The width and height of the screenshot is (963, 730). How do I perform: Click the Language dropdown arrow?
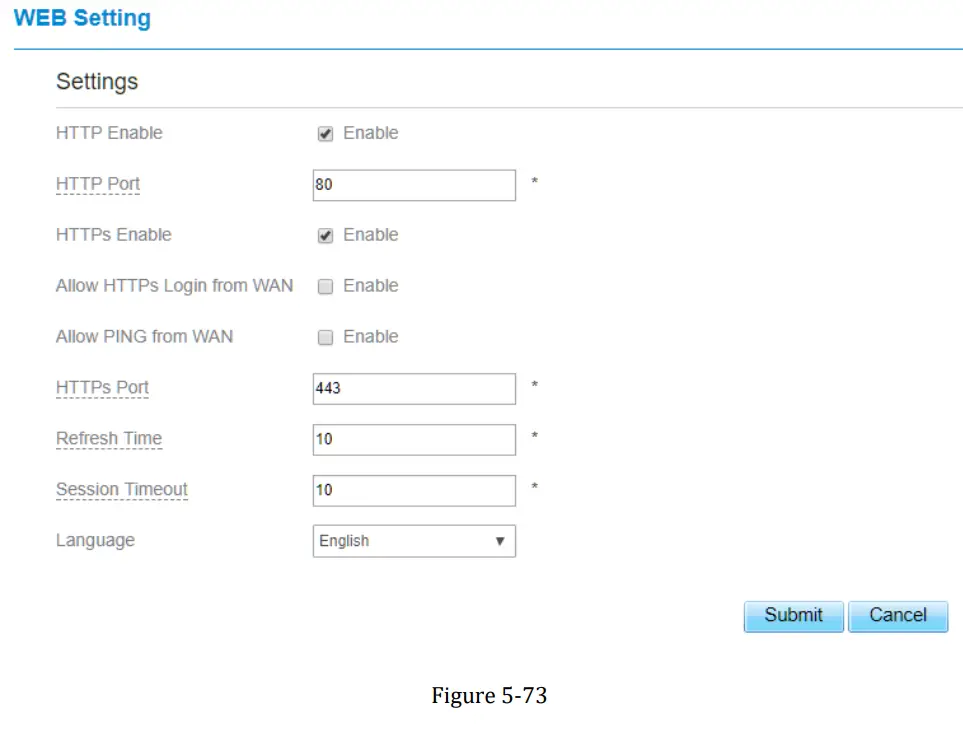click(500, 541)
